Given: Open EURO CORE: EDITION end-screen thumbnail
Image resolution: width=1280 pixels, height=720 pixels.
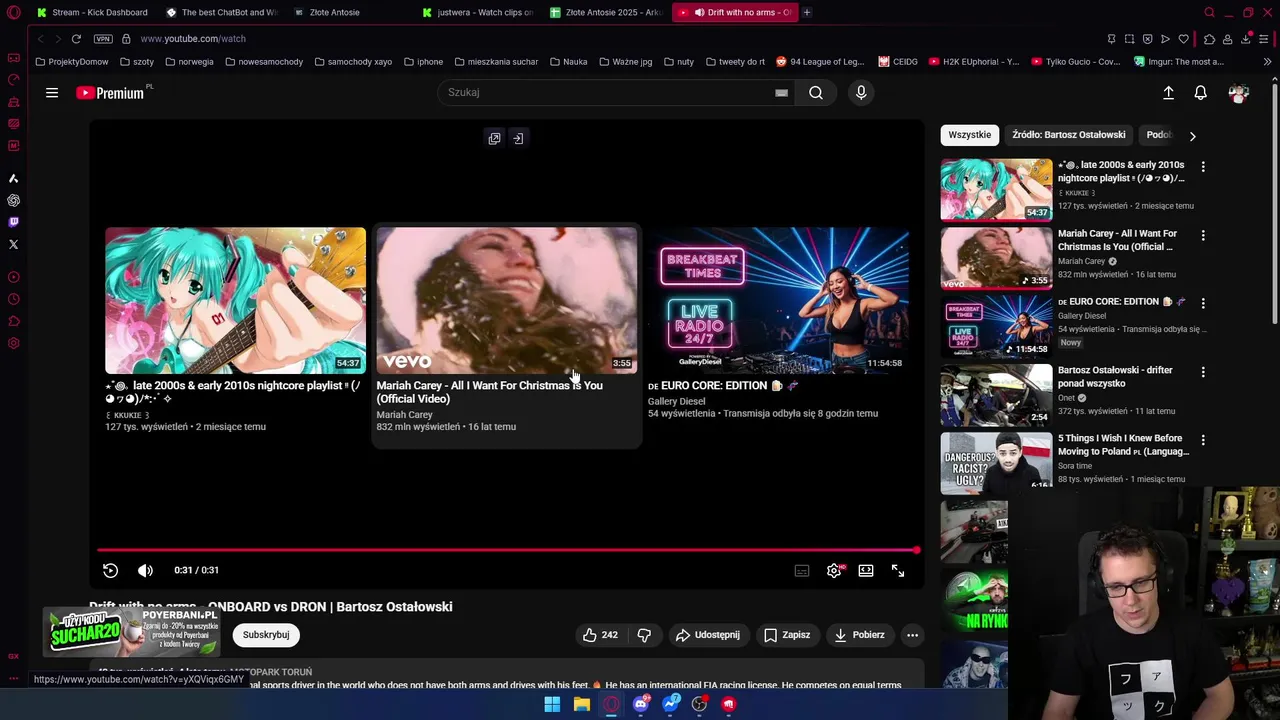Looking at the screenshot, I should pos(778,300).
